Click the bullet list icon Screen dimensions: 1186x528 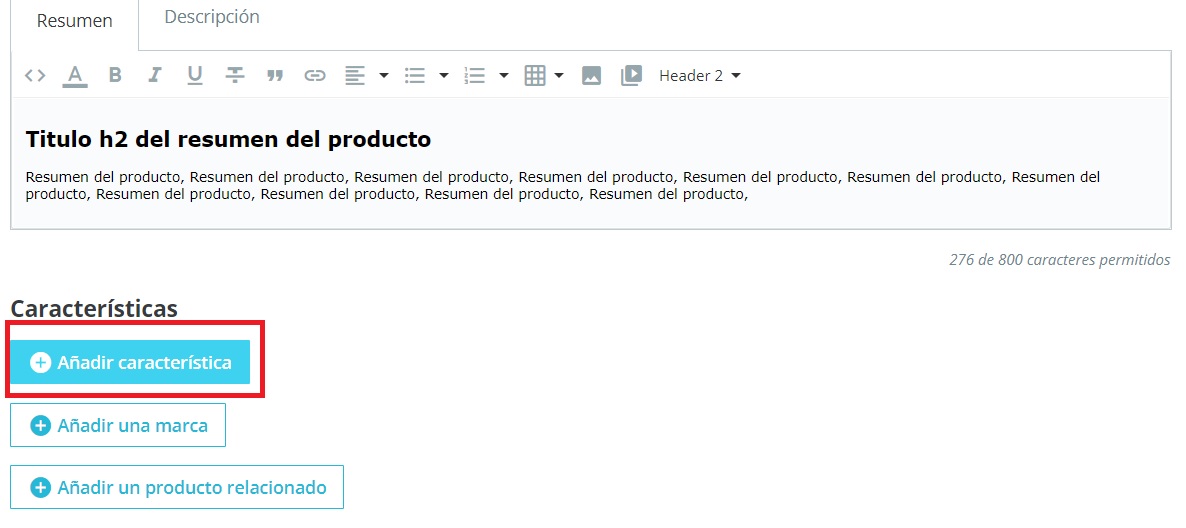pos(414,75)
